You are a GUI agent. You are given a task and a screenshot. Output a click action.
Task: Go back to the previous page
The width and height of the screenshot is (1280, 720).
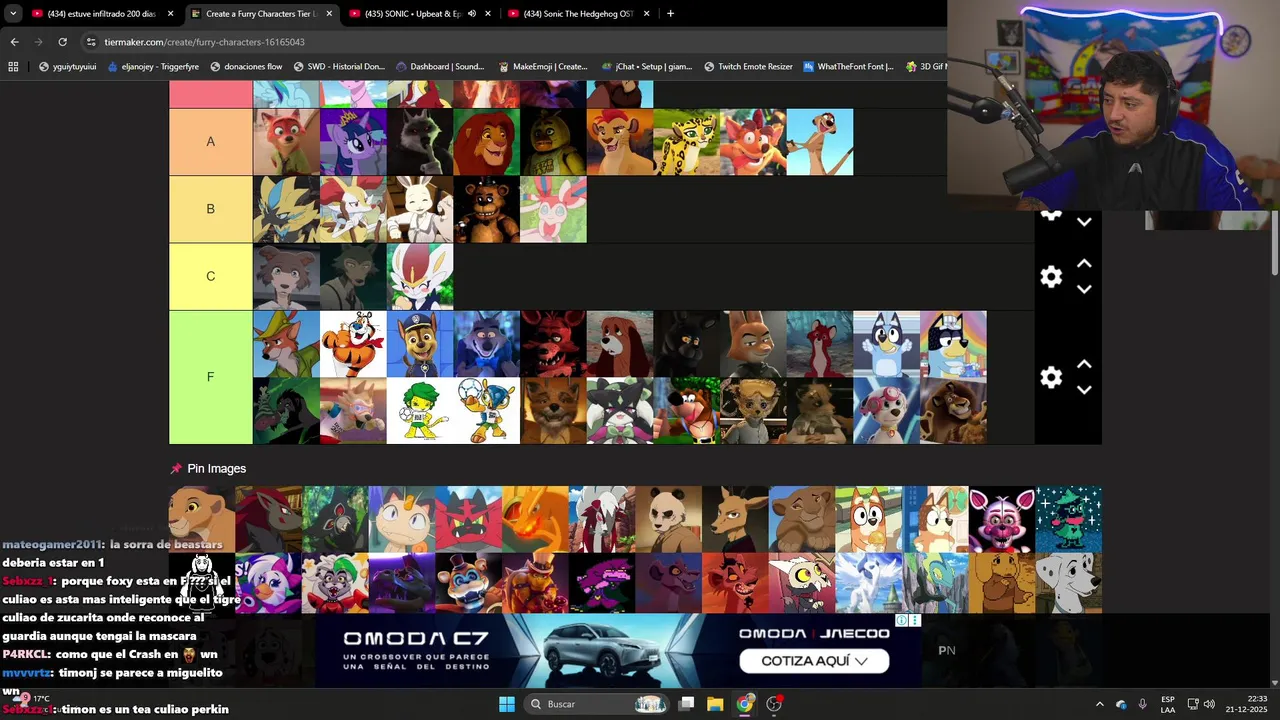14,42
